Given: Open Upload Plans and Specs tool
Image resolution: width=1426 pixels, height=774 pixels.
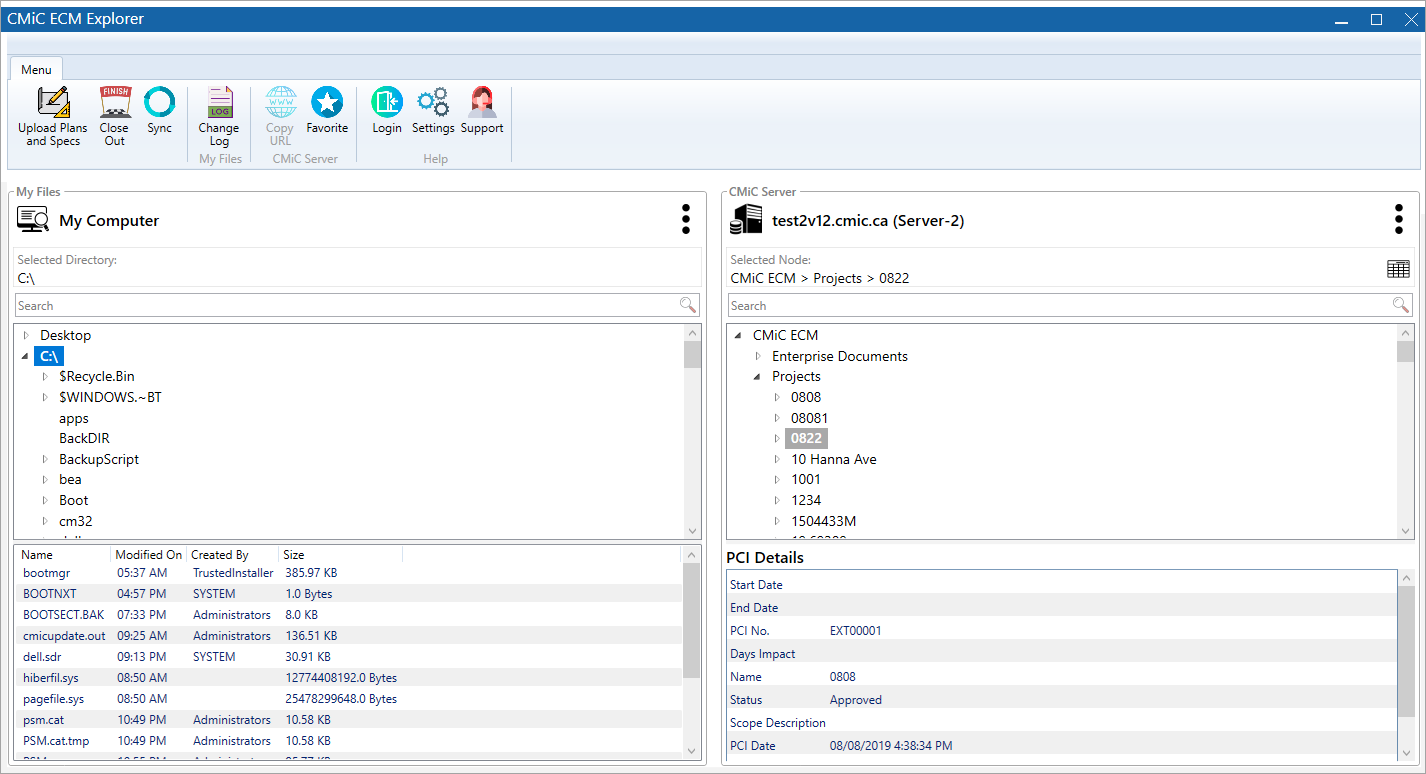Looking at the screenshot, I should click(x=53, y=117).
